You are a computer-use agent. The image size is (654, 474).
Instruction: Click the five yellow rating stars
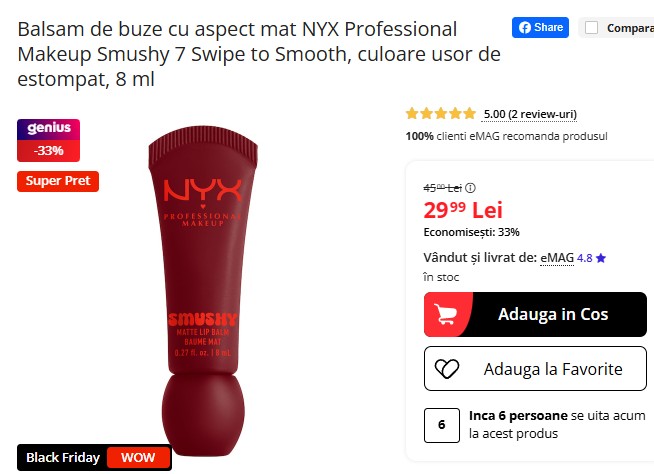coord(440,113)
